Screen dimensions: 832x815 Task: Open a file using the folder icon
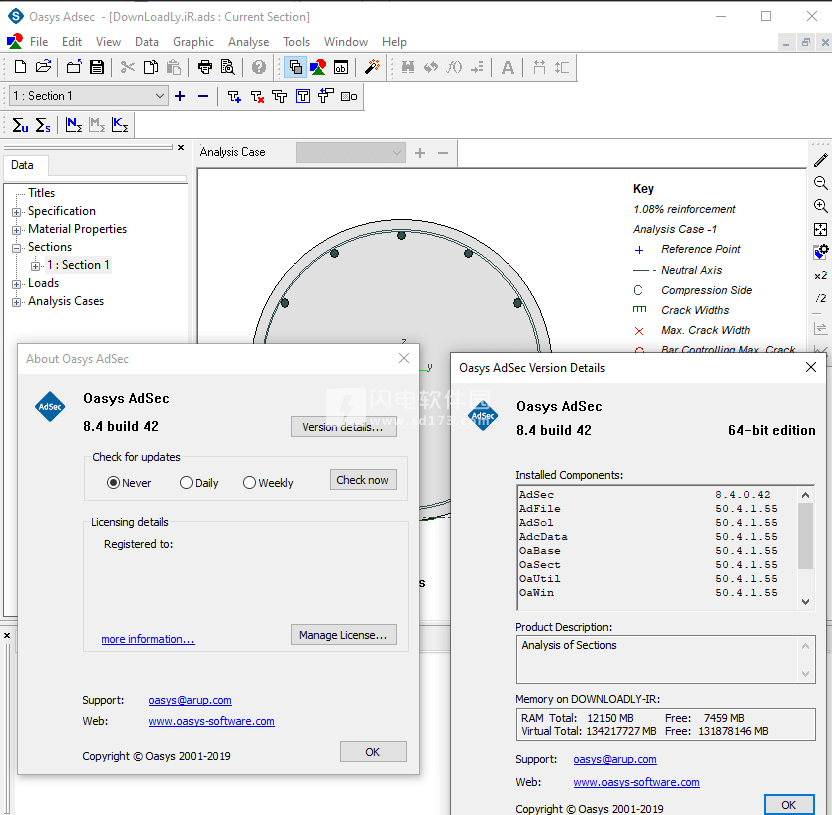(x=44, y=67)
